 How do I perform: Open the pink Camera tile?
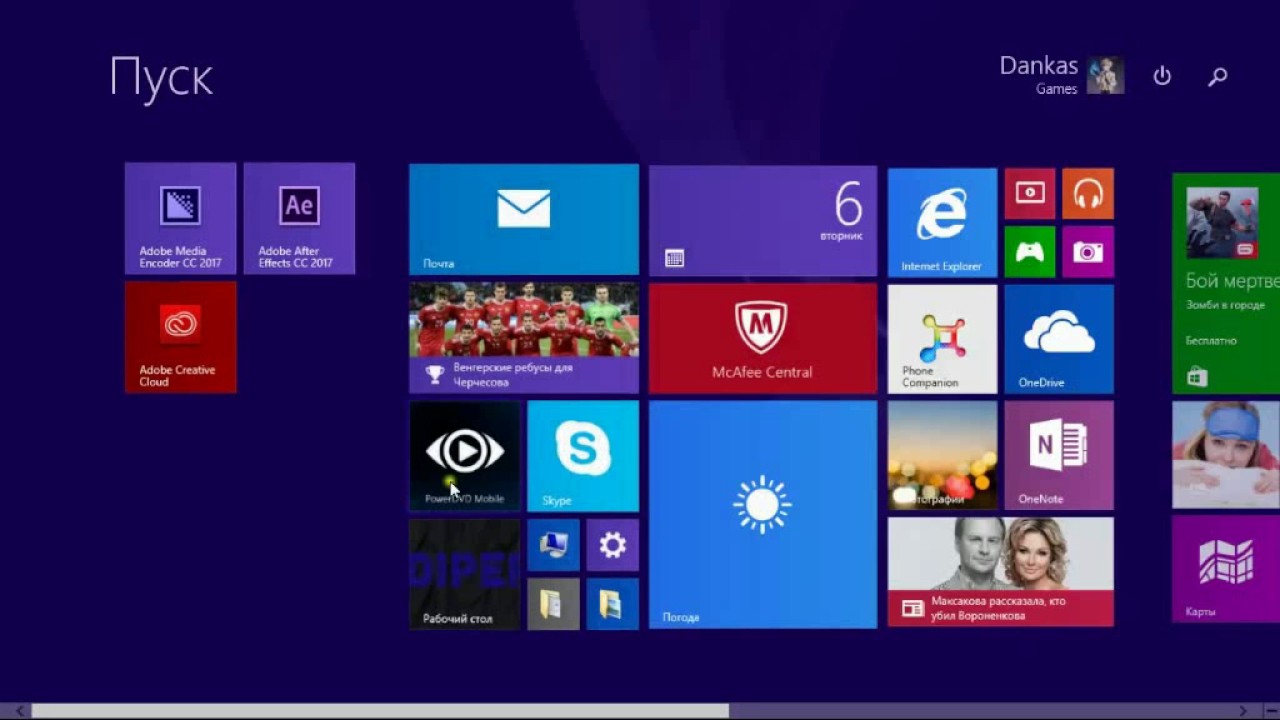[1088, 251]
